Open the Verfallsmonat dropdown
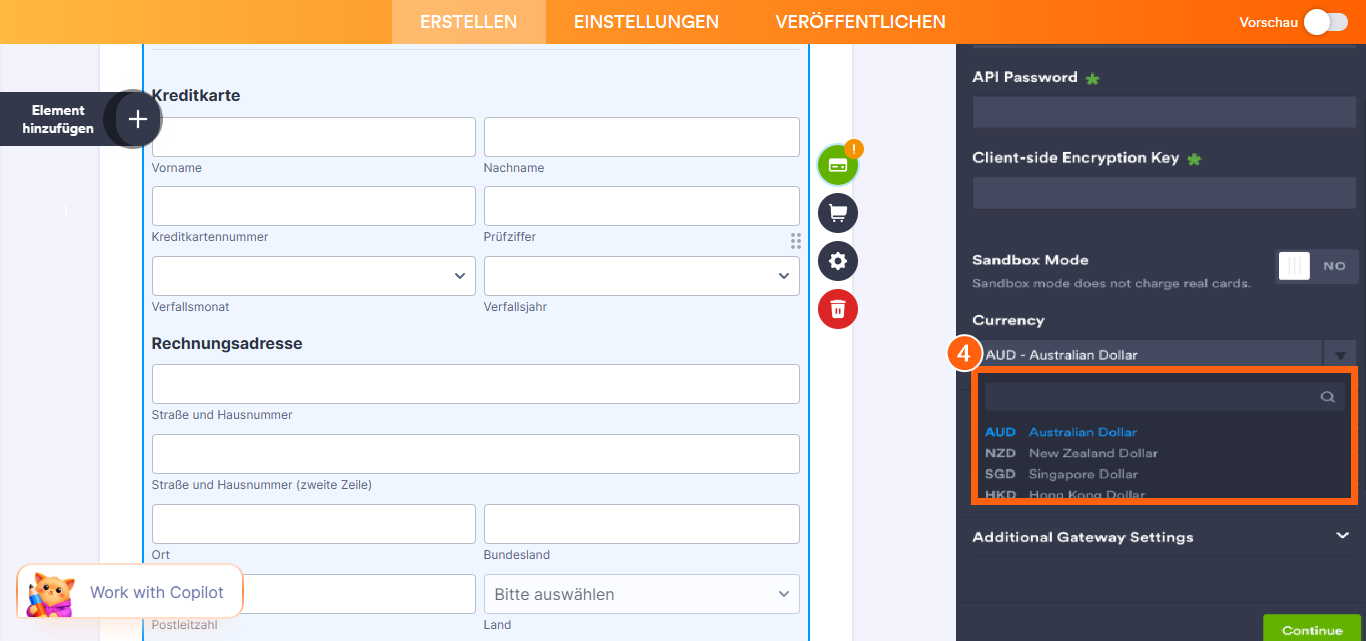The width and height of the screenshot is (1366, 641). click(x=313, y=275)
